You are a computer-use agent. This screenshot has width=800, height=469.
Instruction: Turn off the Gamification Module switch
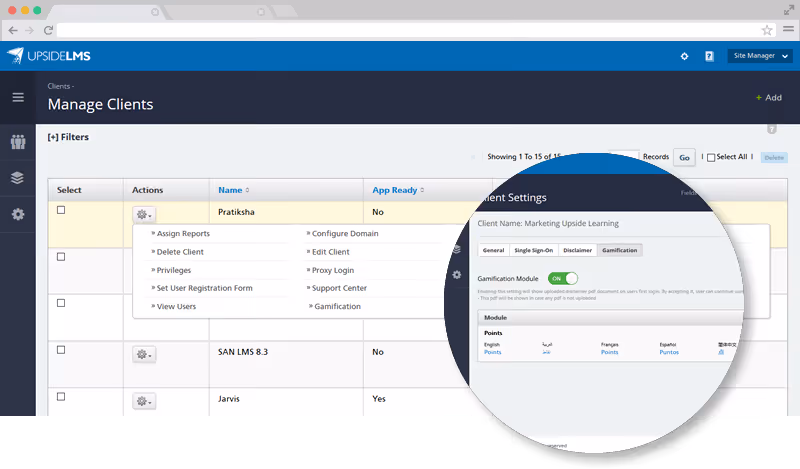563,278
